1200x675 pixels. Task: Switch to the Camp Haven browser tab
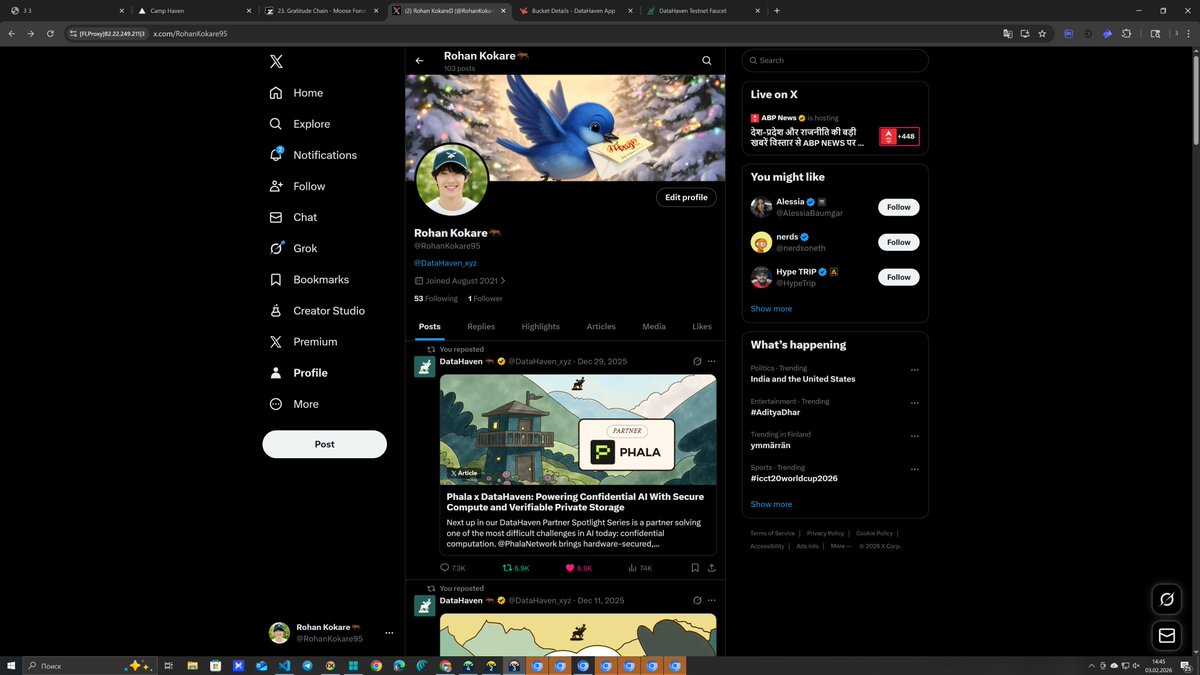click(x=195, y=10)
